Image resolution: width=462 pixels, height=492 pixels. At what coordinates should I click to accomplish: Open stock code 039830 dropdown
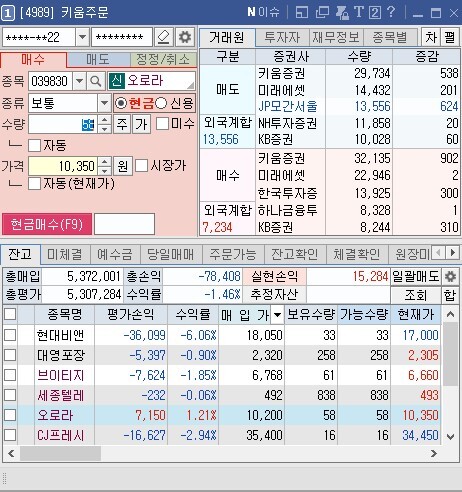(79, 81)
